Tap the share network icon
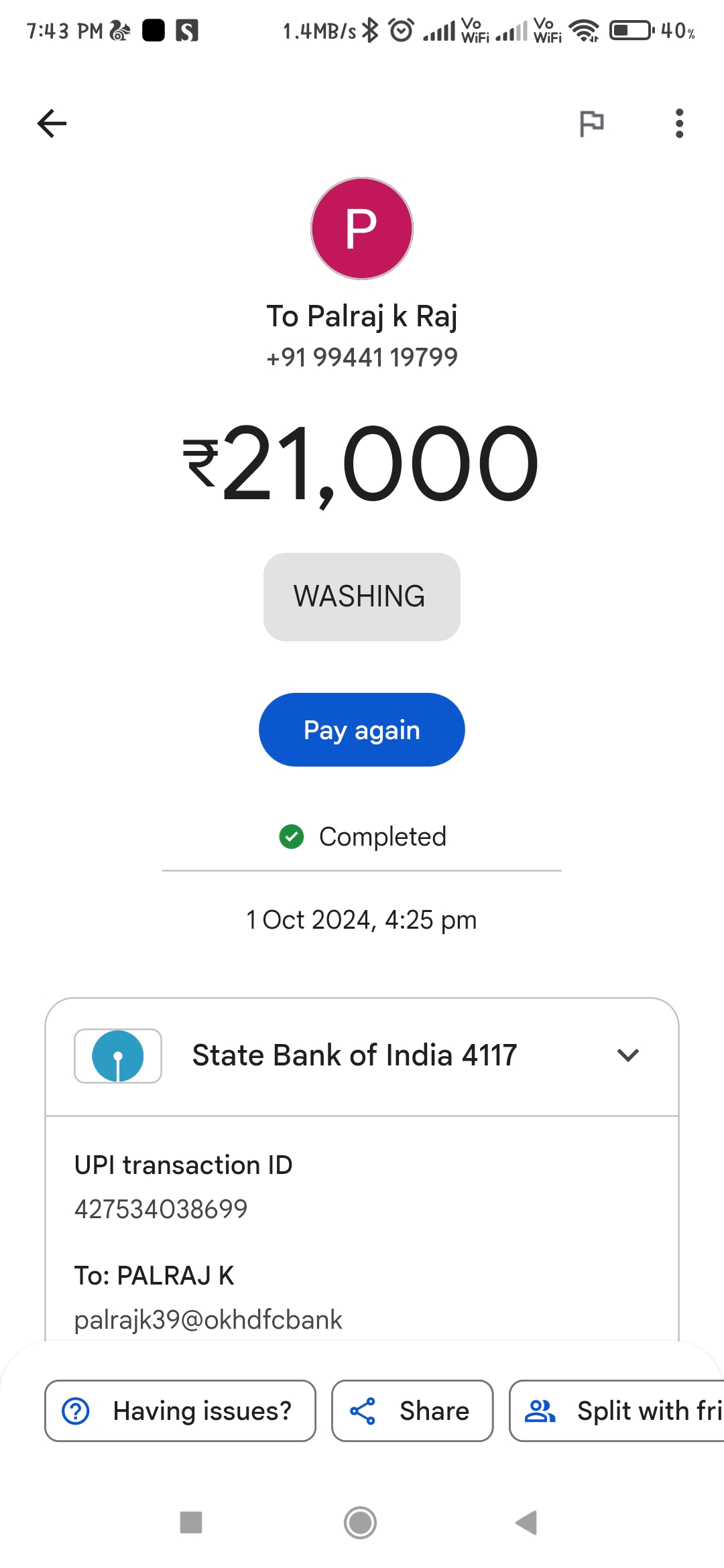 [363, 1411]
